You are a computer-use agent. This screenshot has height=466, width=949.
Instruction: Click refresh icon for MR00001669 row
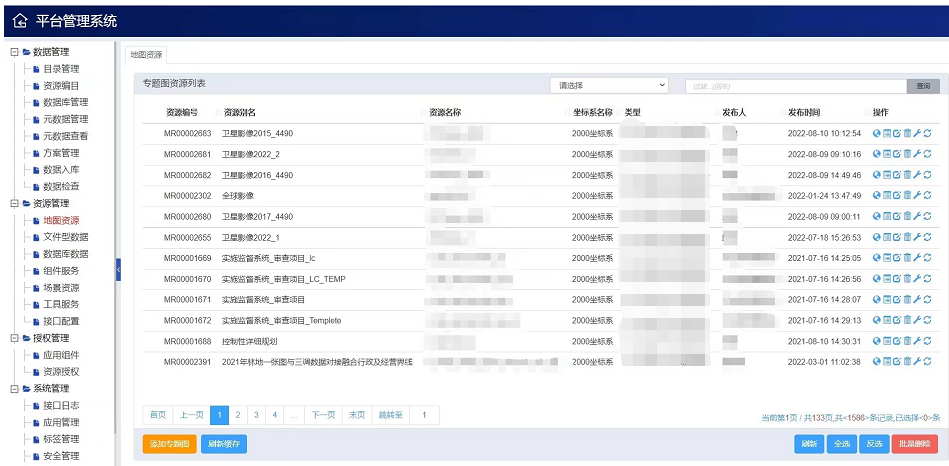click(x=927, y=258)
